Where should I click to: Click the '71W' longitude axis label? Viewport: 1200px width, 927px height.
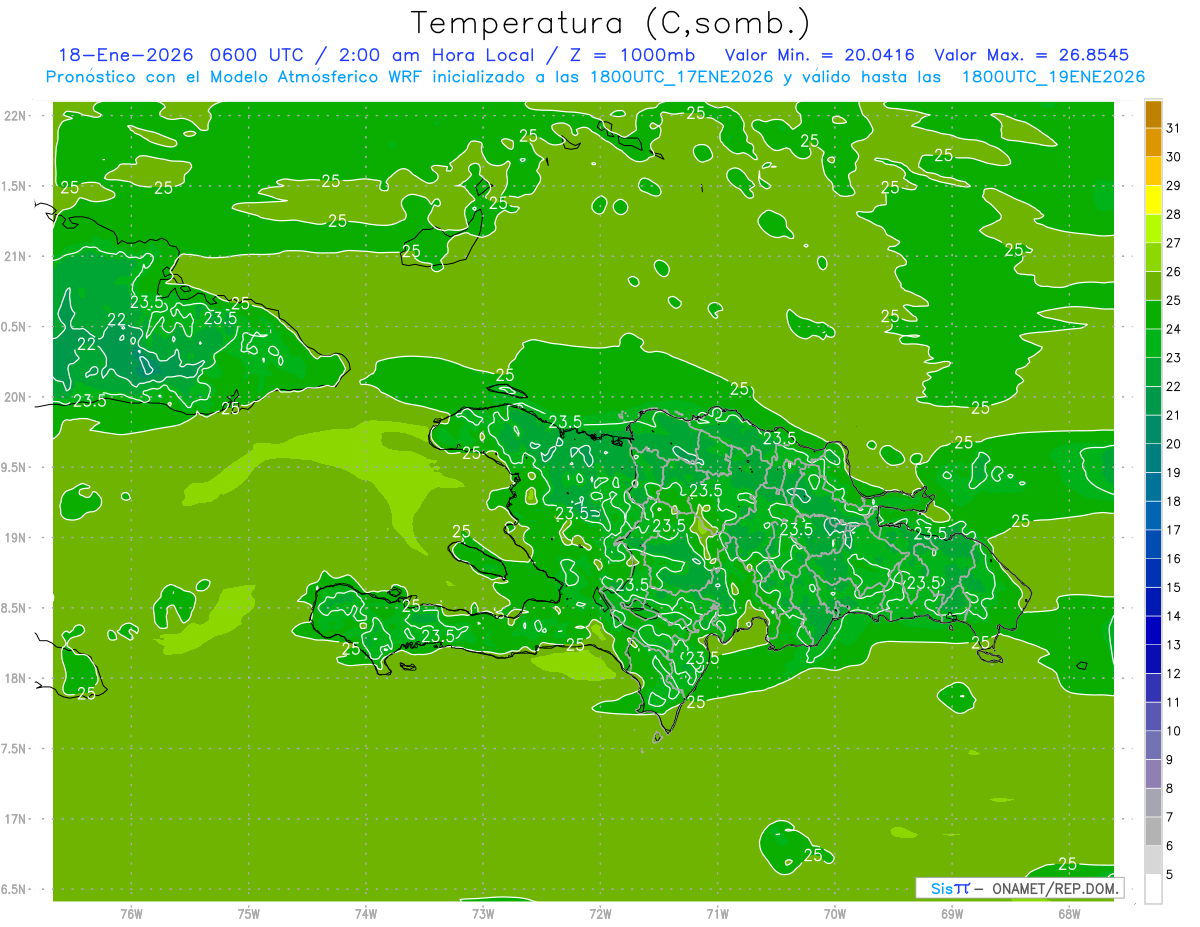click(717, 913)
